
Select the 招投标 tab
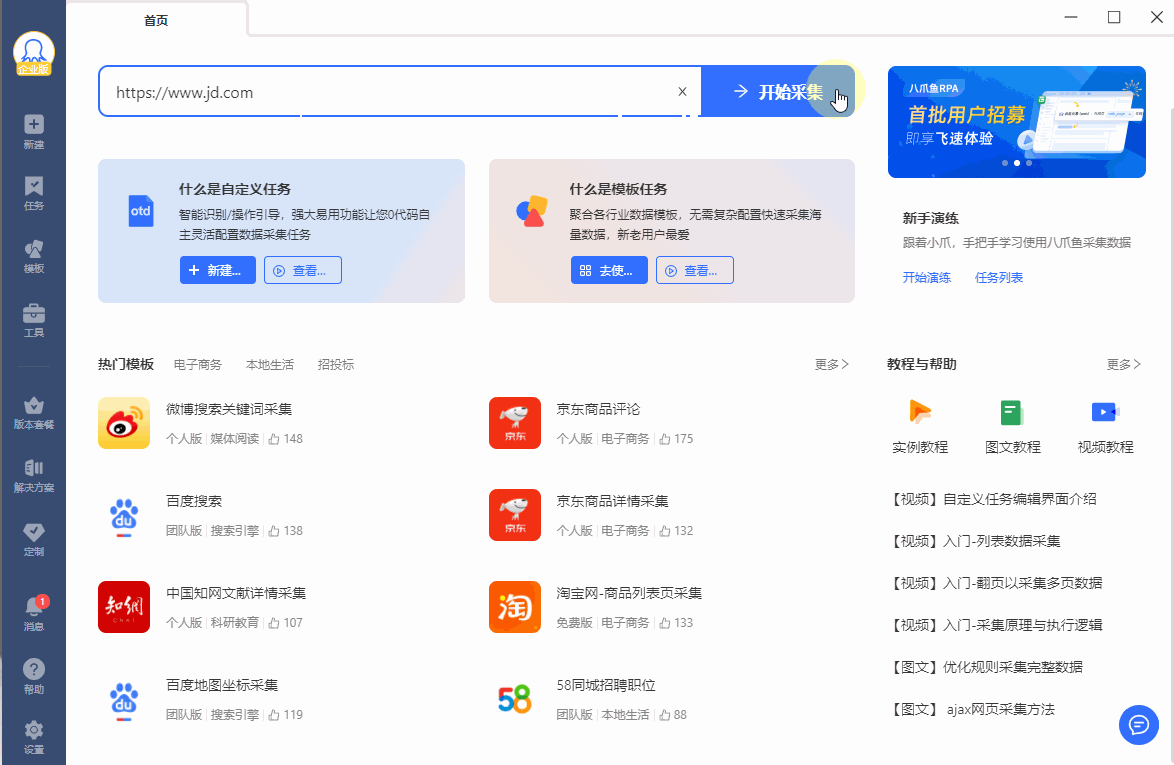click(335, 365)
